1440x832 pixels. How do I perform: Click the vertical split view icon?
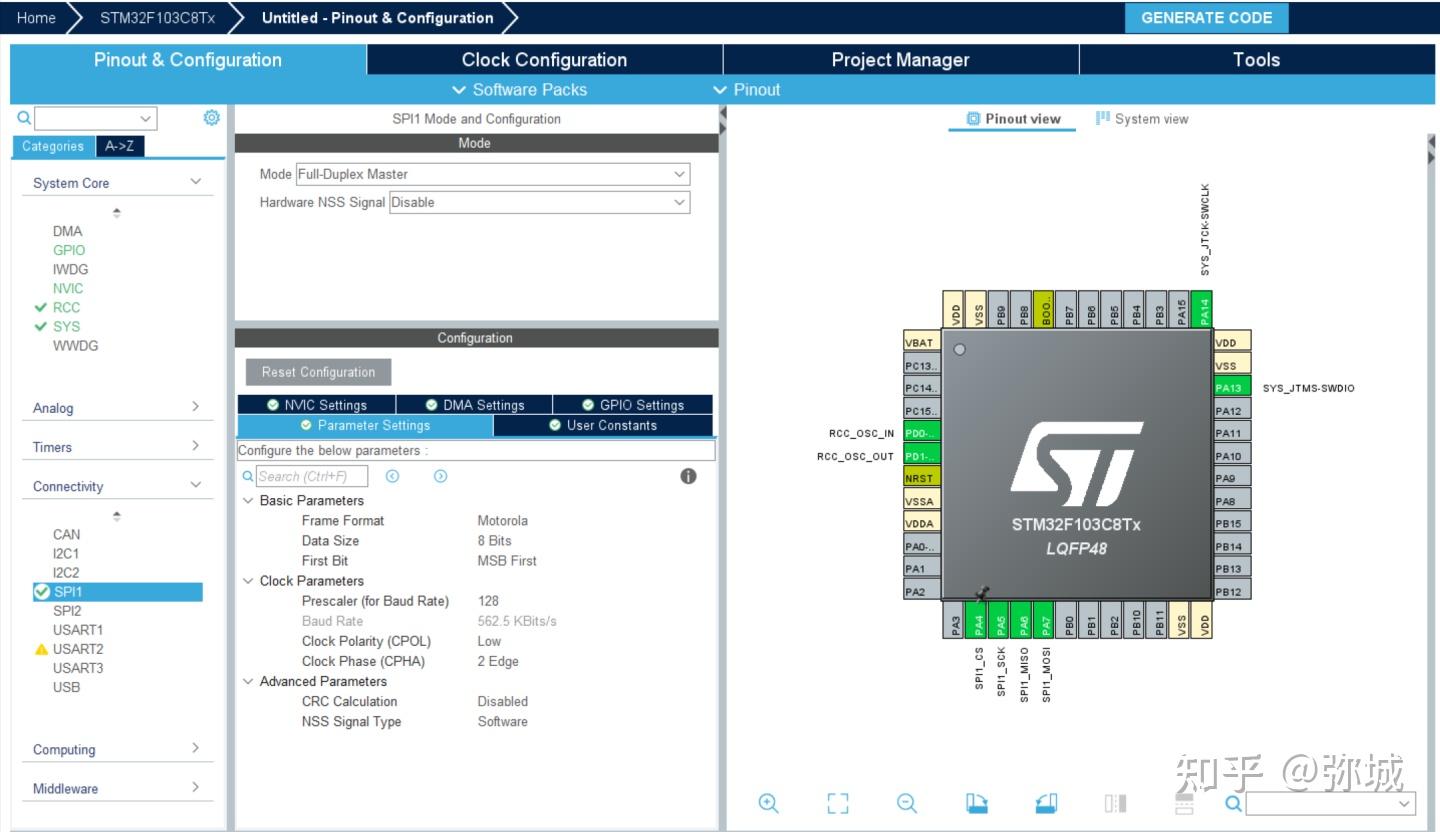click(x=1116, y=803)
